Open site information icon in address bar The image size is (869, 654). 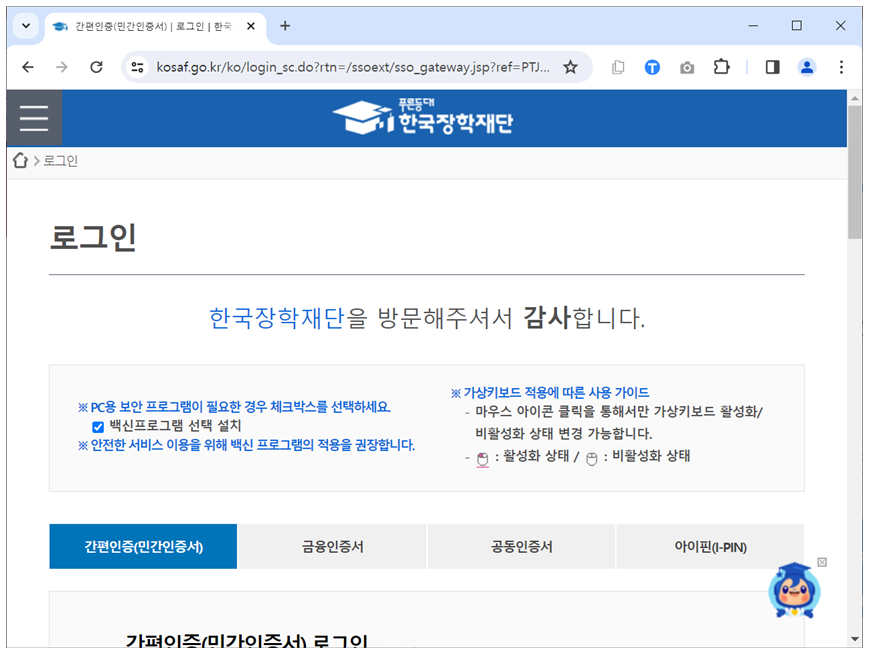coord(137,67)
